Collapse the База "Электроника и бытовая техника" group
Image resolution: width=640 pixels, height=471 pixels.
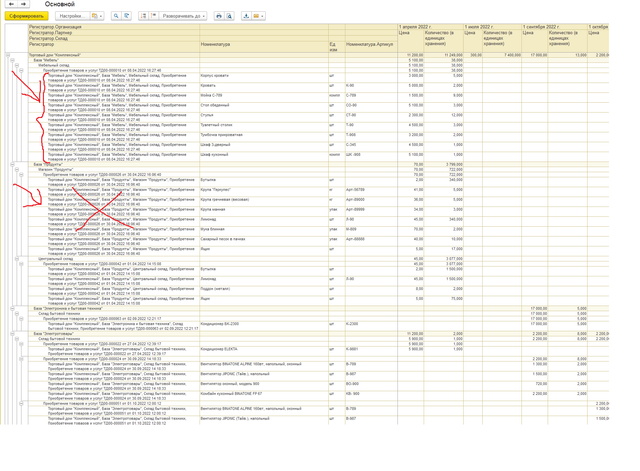click(x=12, y=309)
